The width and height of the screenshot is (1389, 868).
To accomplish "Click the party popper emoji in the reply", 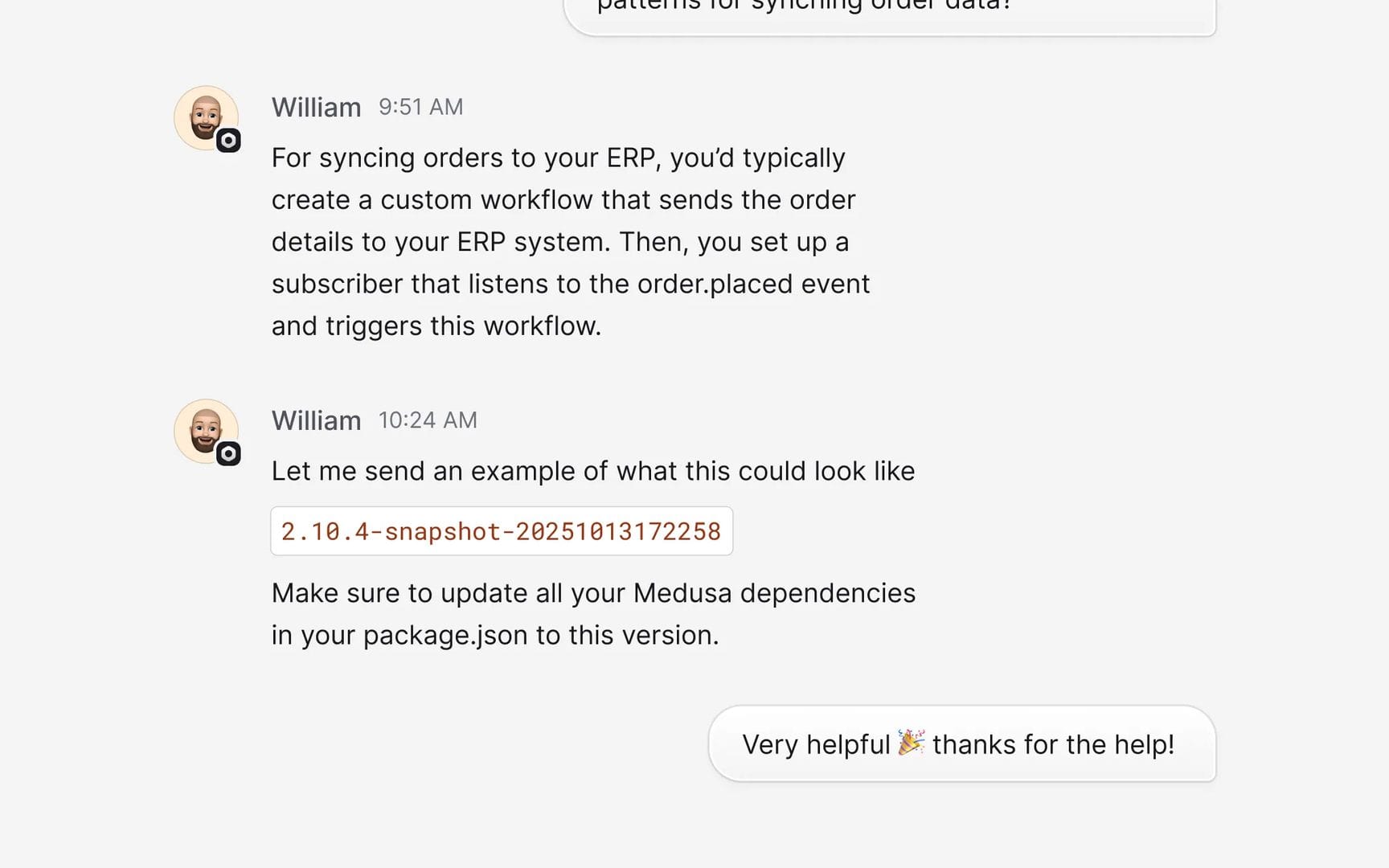I will click(x=911, y=743).
